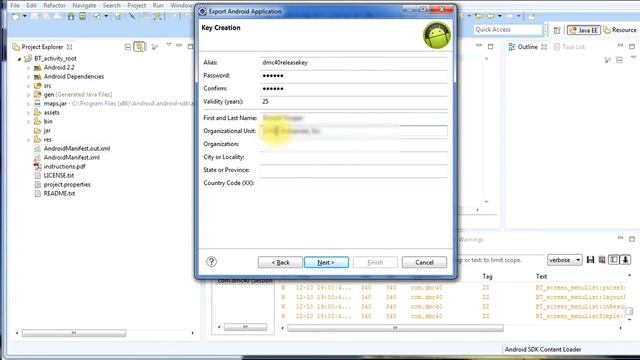Image resolution: width=640 pixels, height=360 pixels.
Task: Toggle the scroll lock icon in LogCat
Action: click(625, 260)
